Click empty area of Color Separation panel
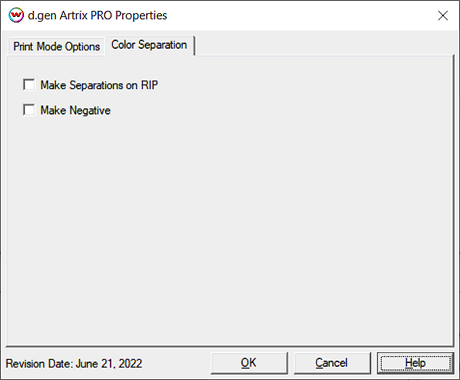This screenshot has height=380, width=460. click(x=230, y=227)
